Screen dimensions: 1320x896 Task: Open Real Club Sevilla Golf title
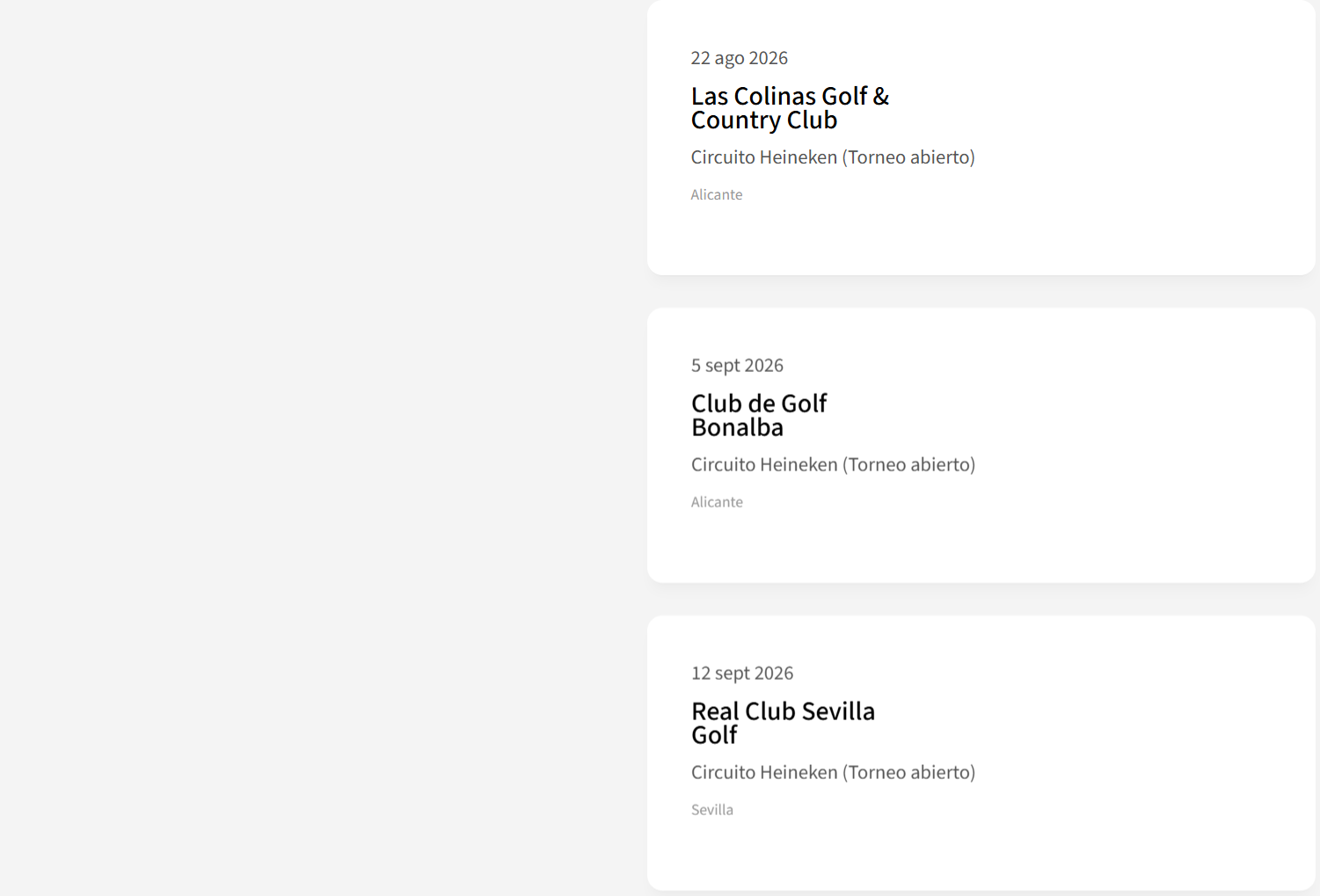point(782,723)
